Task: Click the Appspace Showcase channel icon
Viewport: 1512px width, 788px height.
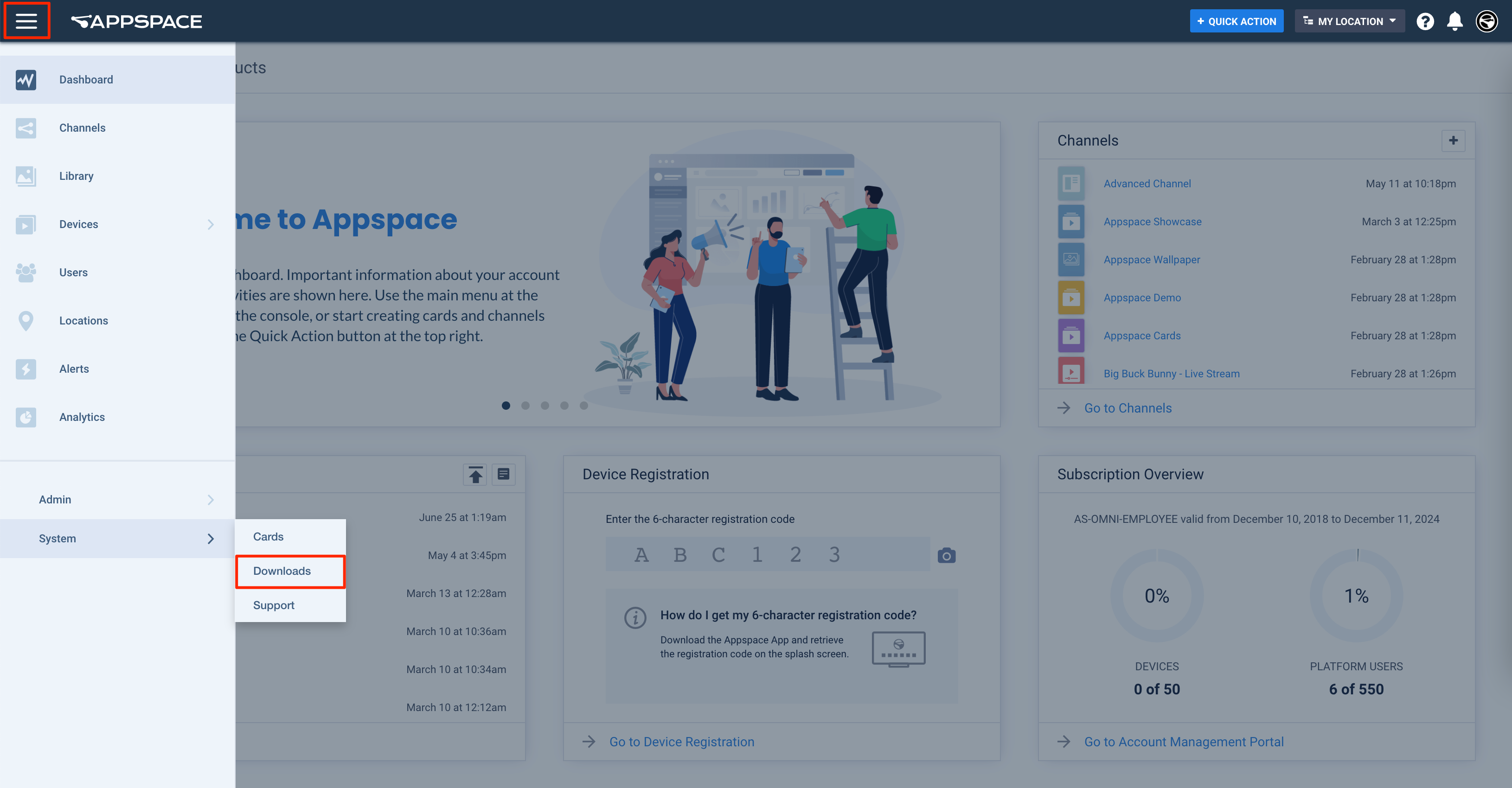Action: point(1070,222)
